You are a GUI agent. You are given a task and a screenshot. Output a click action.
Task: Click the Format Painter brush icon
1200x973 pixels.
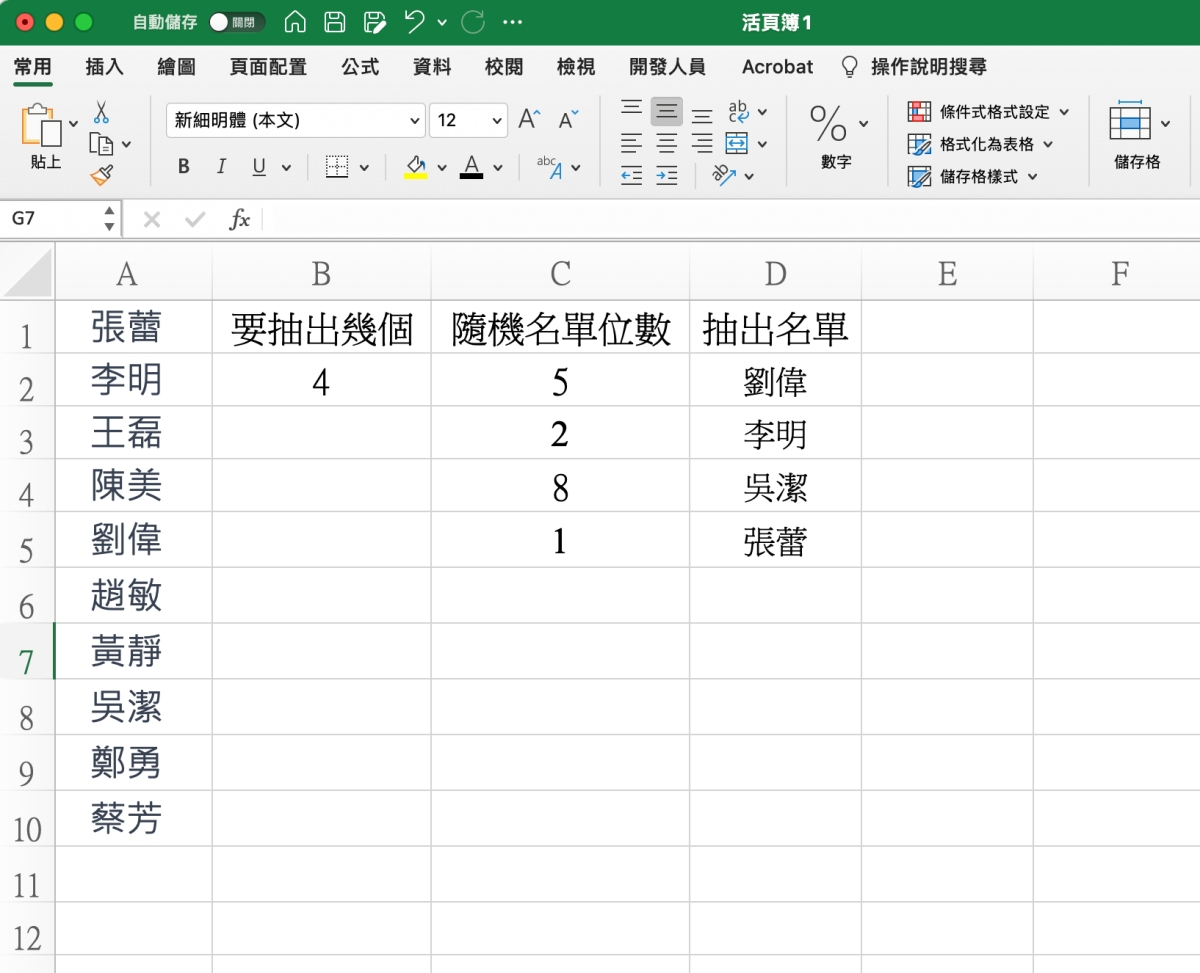[101, 175]
